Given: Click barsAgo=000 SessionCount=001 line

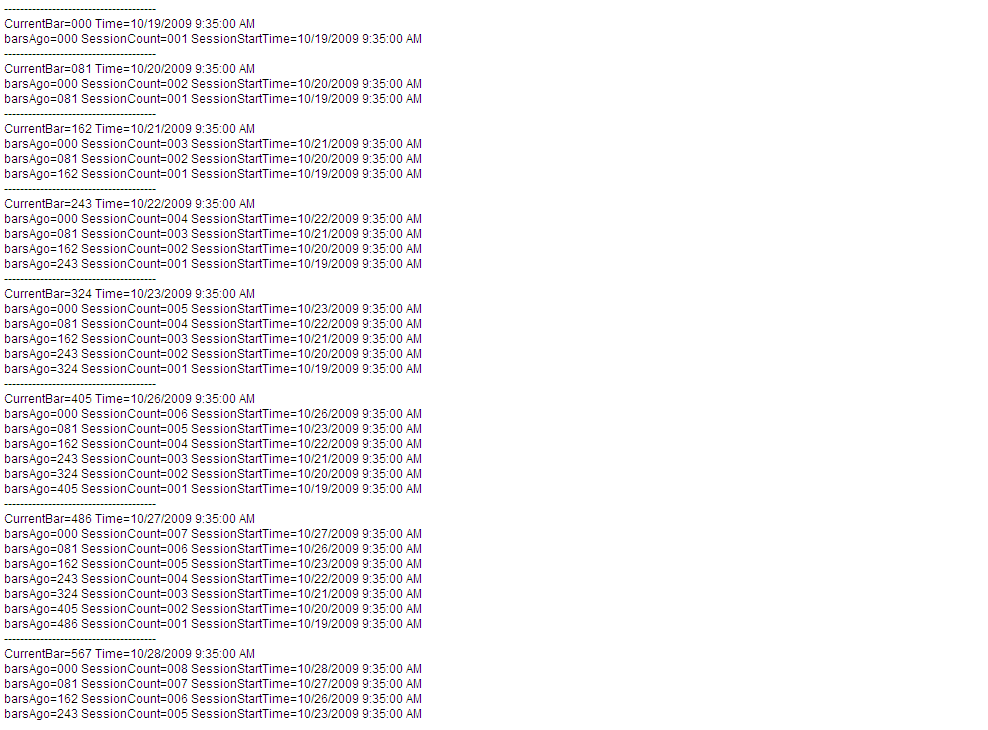Looking at the screenshot, I should pos(213,39).
